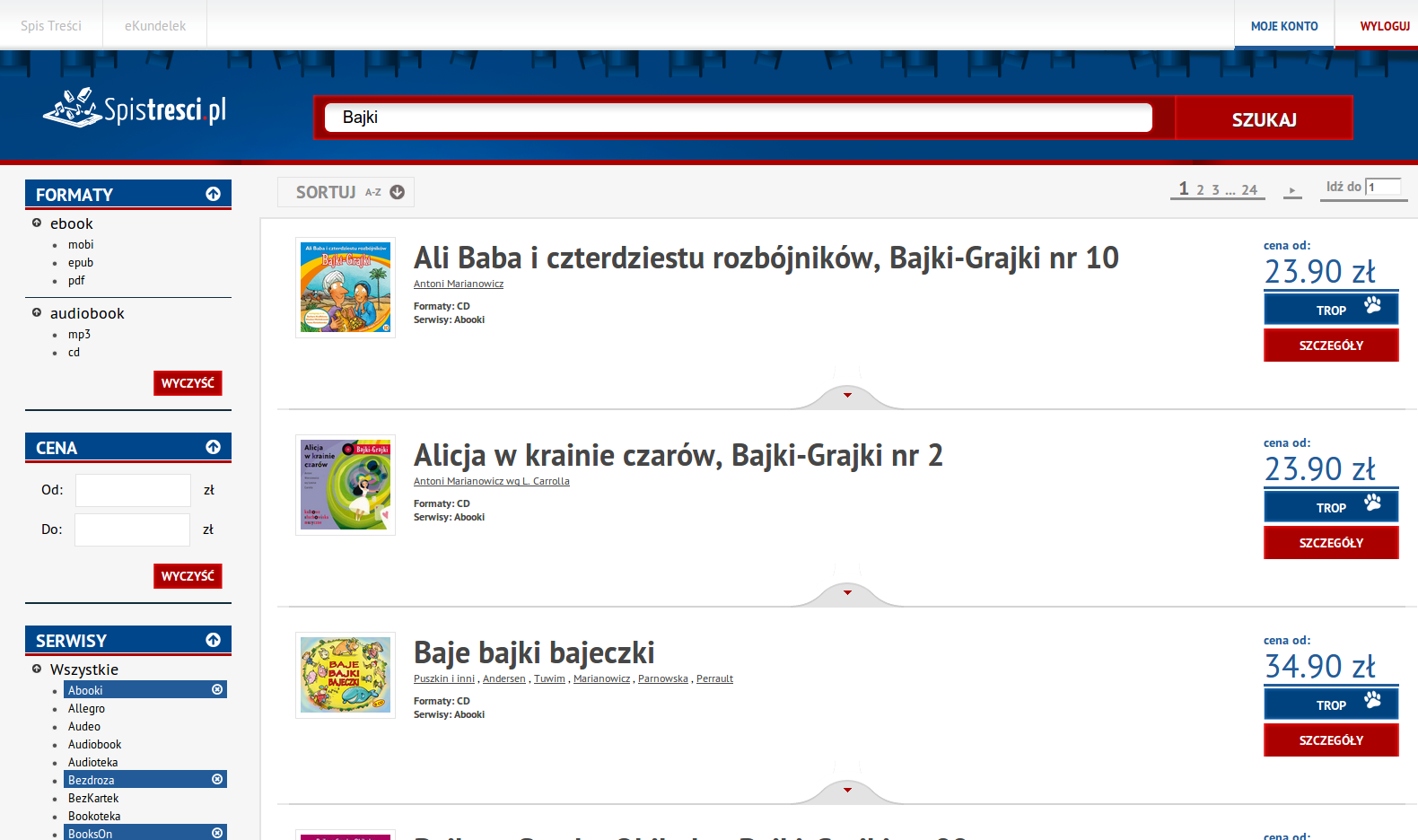Select the Wszystkie services option
This screenshot has height=840, width=1418.
click(x=83, y=669)
